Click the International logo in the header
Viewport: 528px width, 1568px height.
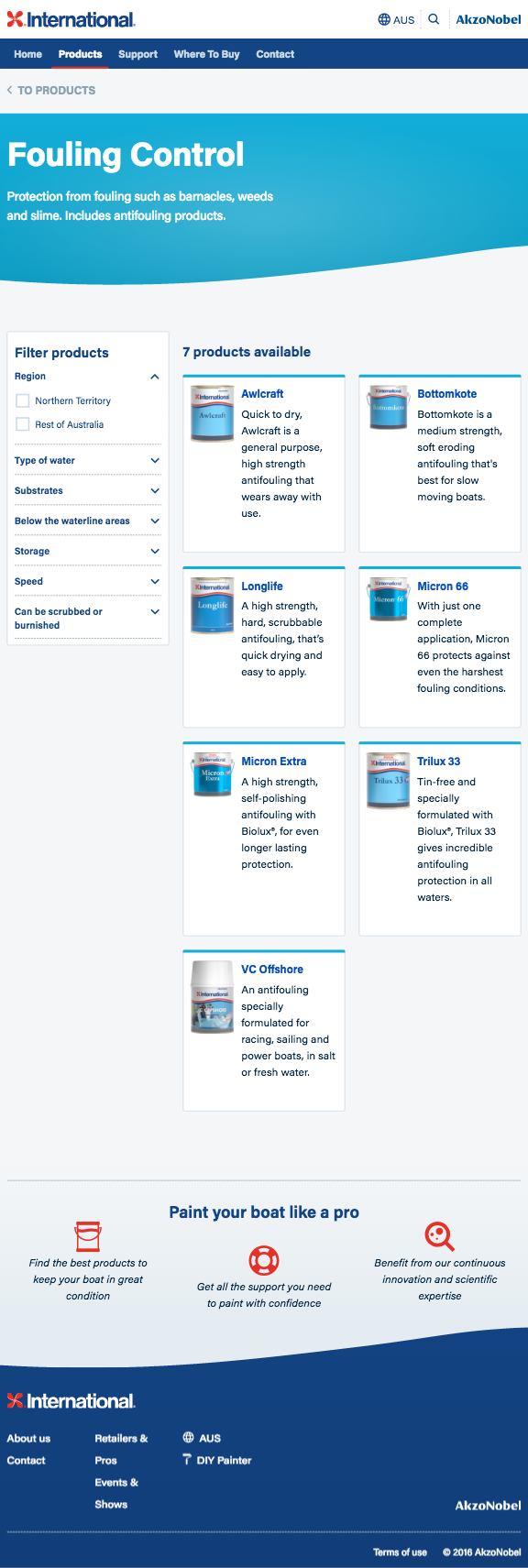point(71,19)
